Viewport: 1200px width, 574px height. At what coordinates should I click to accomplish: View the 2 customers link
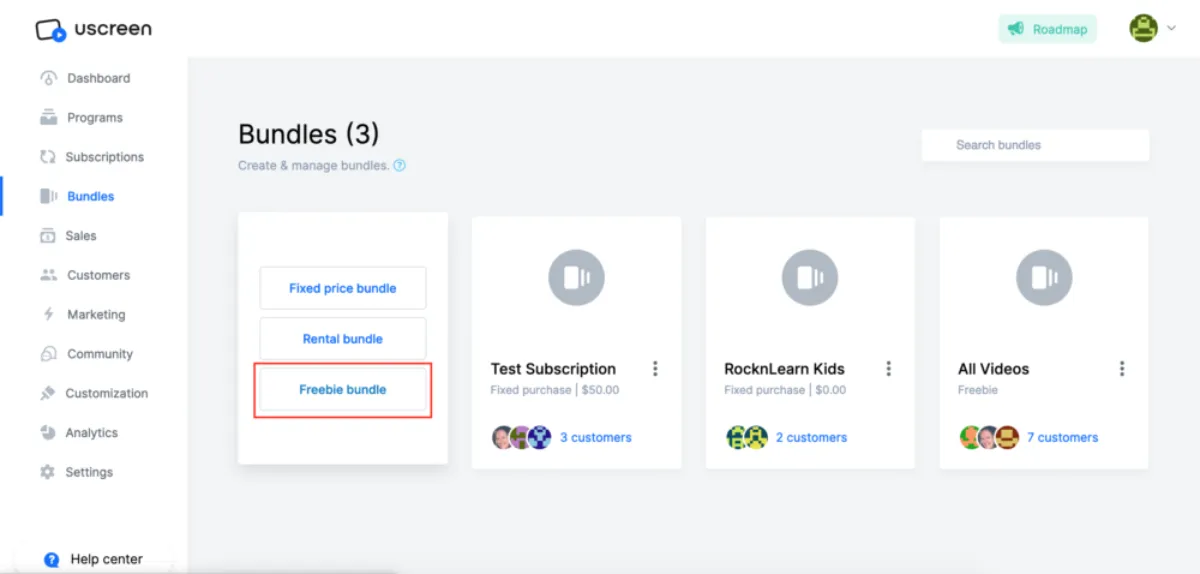(811, 437)
